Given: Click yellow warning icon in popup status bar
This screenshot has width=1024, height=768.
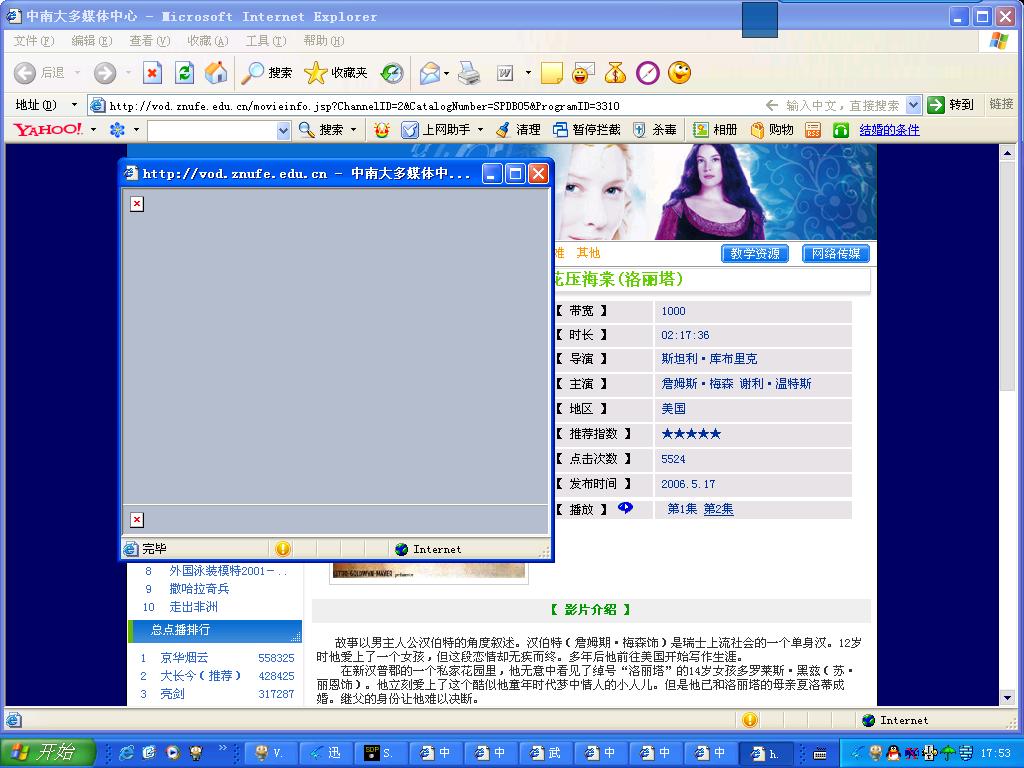Looking at the screenshot, I should point(283,549).
